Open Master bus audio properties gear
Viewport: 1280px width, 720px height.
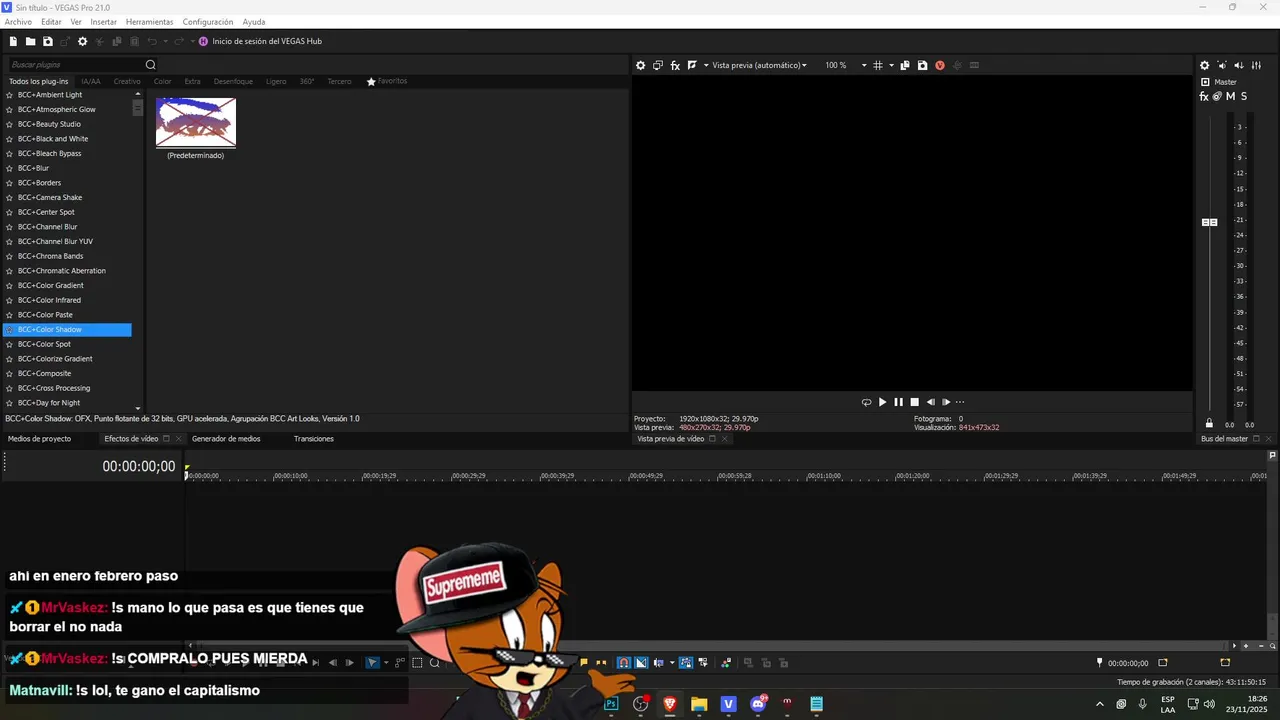tap(1204, 65)
